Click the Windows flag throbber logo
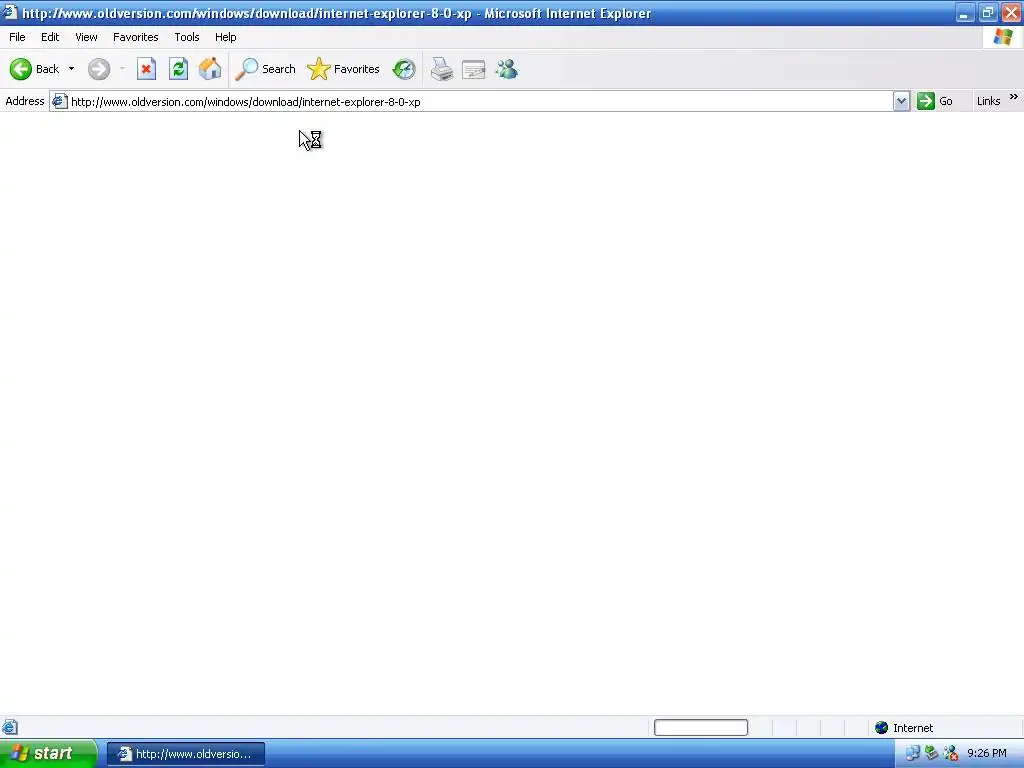 pyautogui.click(x=1003, y=37)
